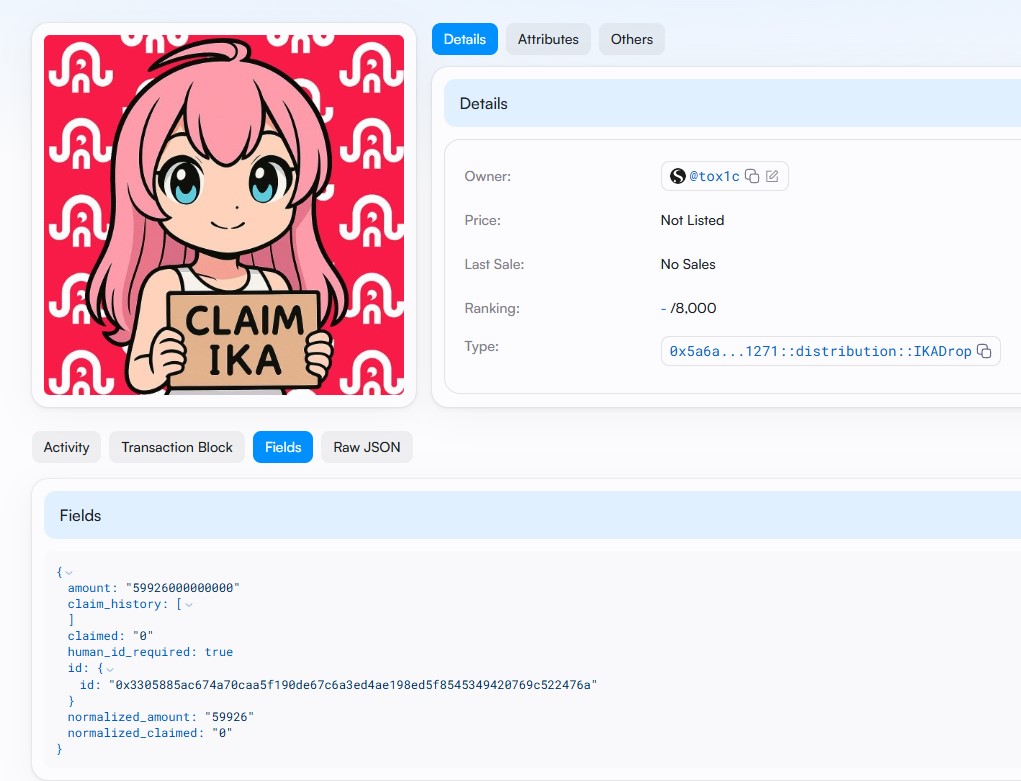The width and height of the screenshot is (1021, 781).
Task: Open the distribution::IKADrop type link
Action: (x=820, y=351)
